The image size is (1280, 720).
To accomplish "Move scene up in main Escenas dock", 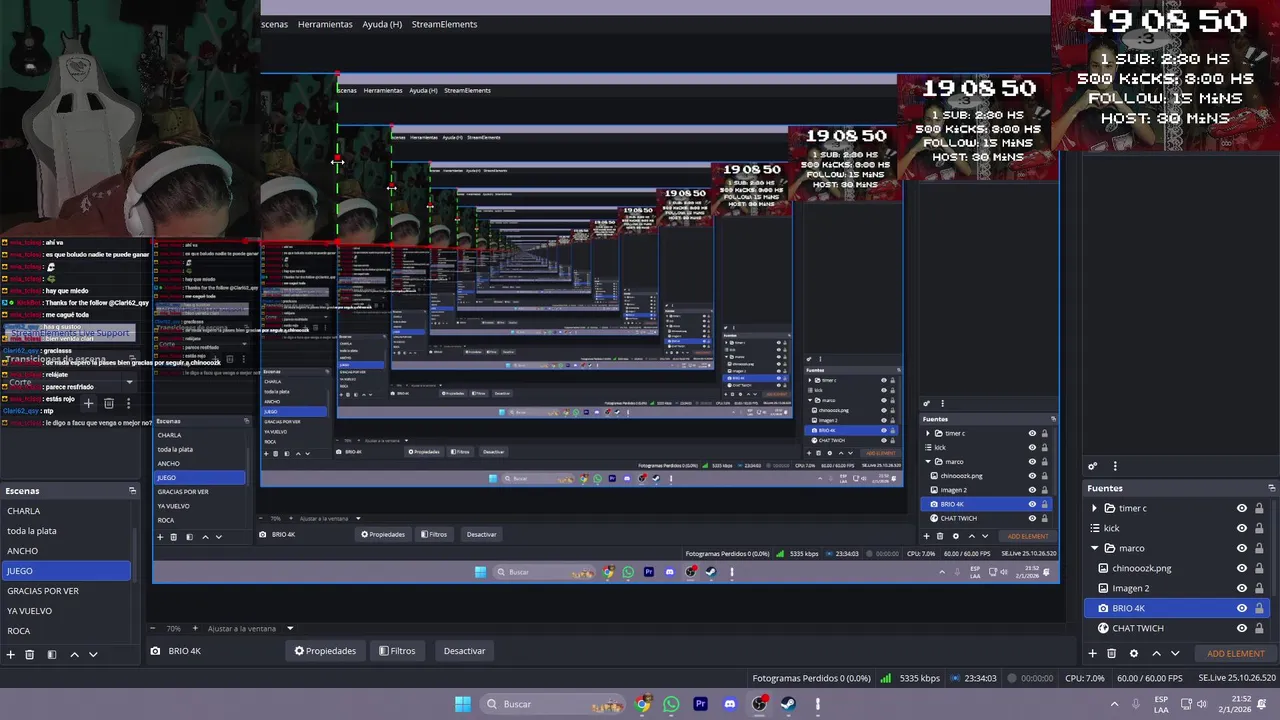I will [x=74, y=654].
